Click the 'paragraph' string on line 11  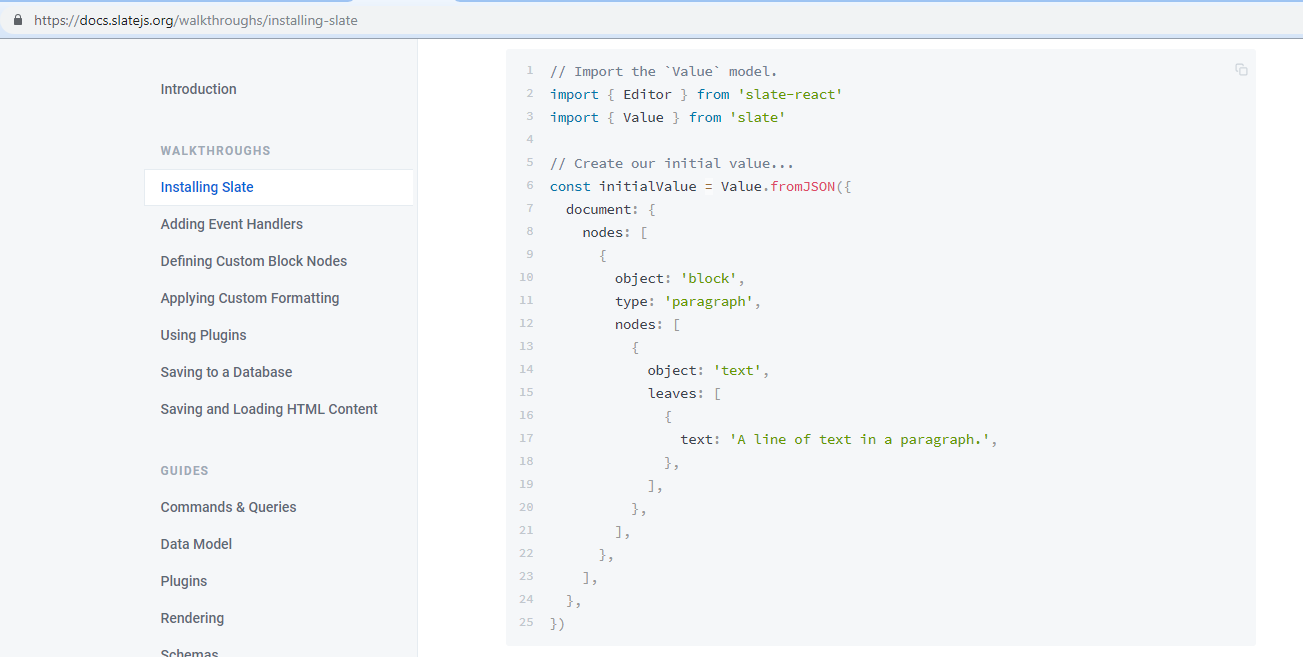click(x=708, y=301)
